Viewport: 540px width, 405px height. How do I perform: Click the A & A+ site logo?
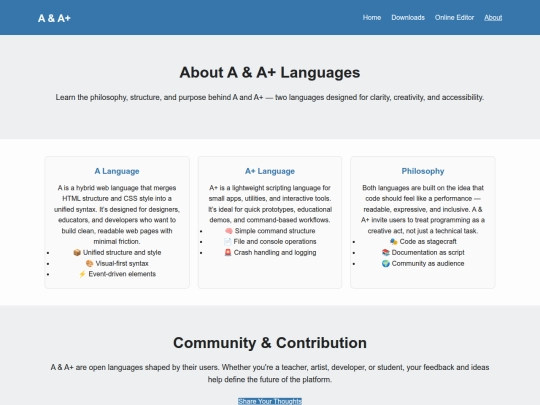pyautogui.click(x=54, y=18)
